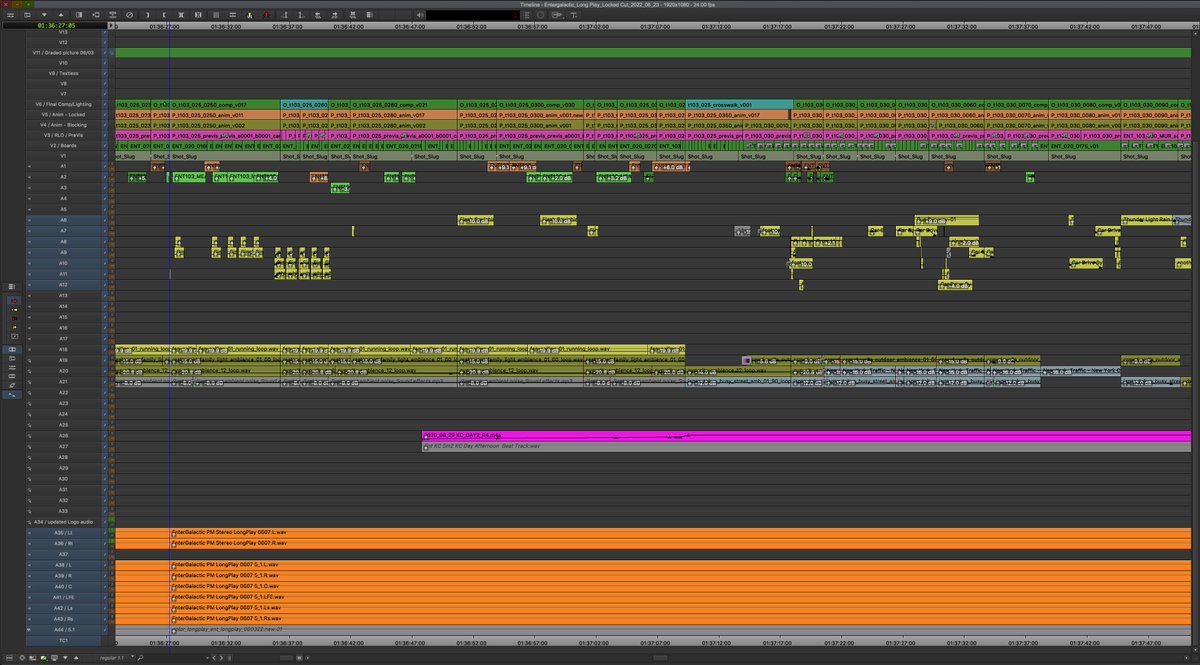Viewport: 1200px width, 665px height.
Task: Select the V4 / Anim - Blocking track
Action: (63, 124)
